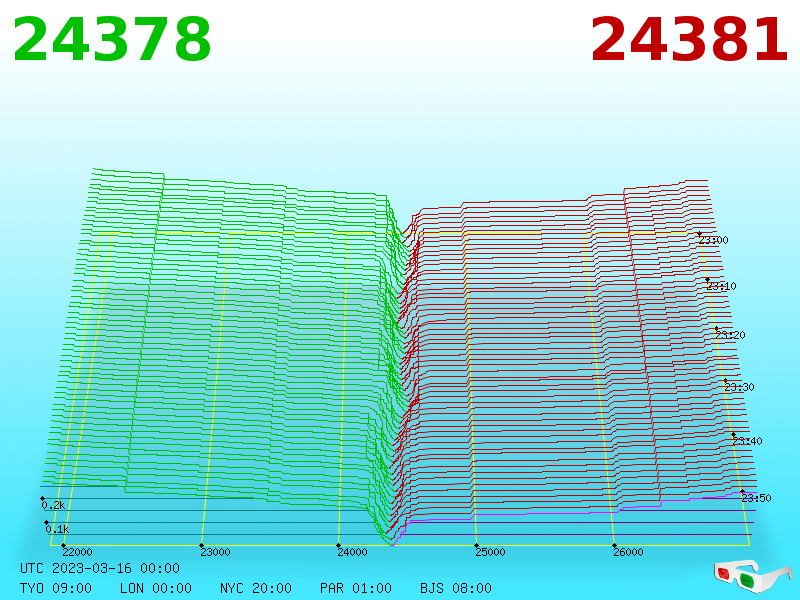Screen dimensions: 800x600
Task: Click the 3D glasses icon
Action: [752, 577]
